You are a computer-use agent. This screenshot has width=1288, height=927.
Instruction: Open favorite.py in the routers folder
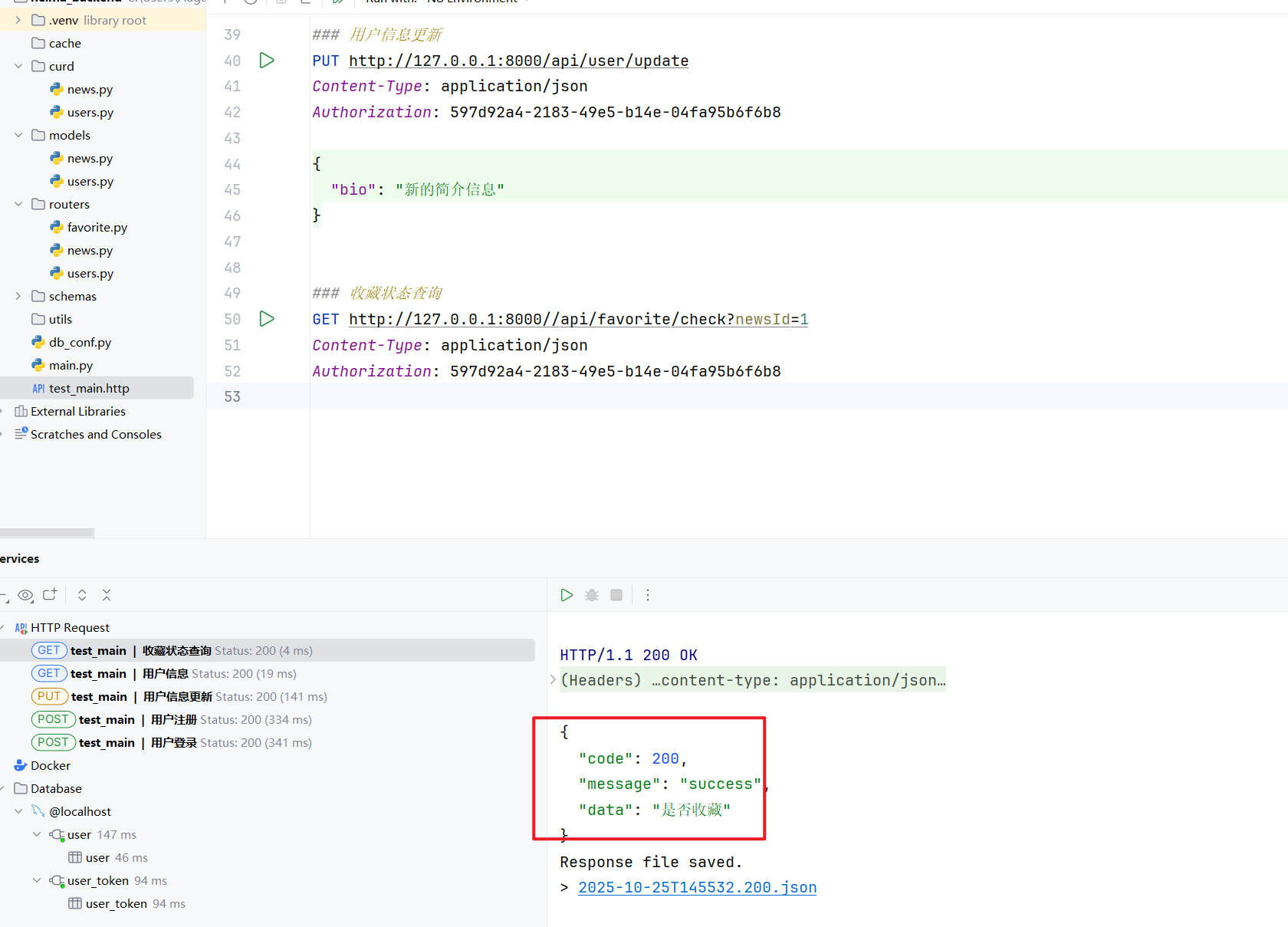(x=97, y=227)
